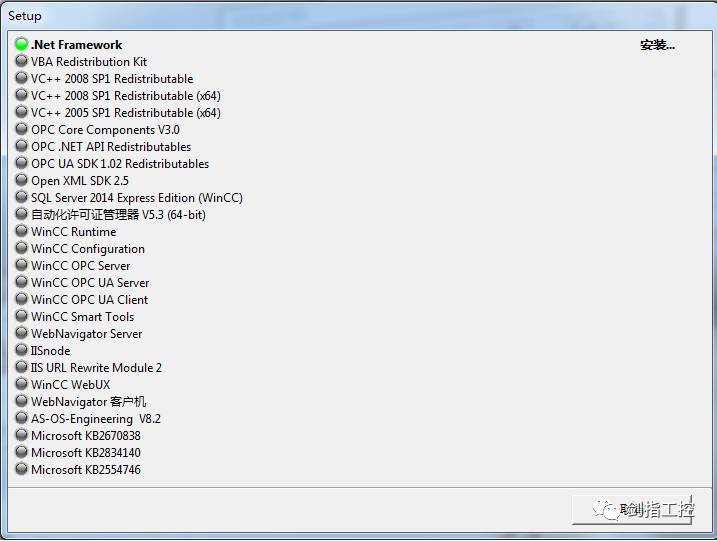Click the 自动化许可证管理器 V5.3 (64-bit) label

pos(118,215)
